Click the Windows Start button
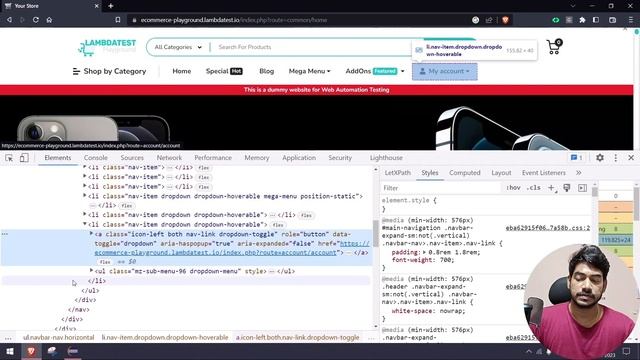The height and width of the screenshot is (360, 640). pos(10,351)
